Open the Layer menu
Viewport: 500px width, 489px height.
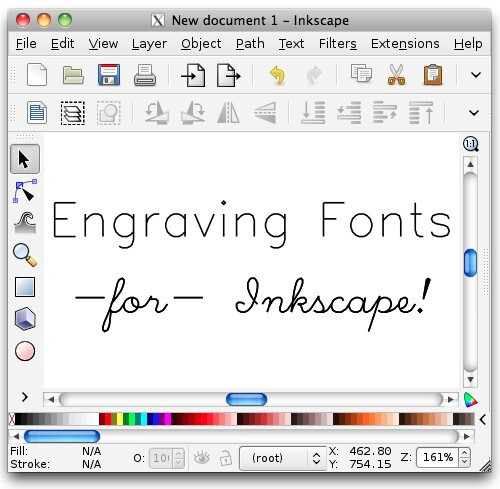click(149, 44)
